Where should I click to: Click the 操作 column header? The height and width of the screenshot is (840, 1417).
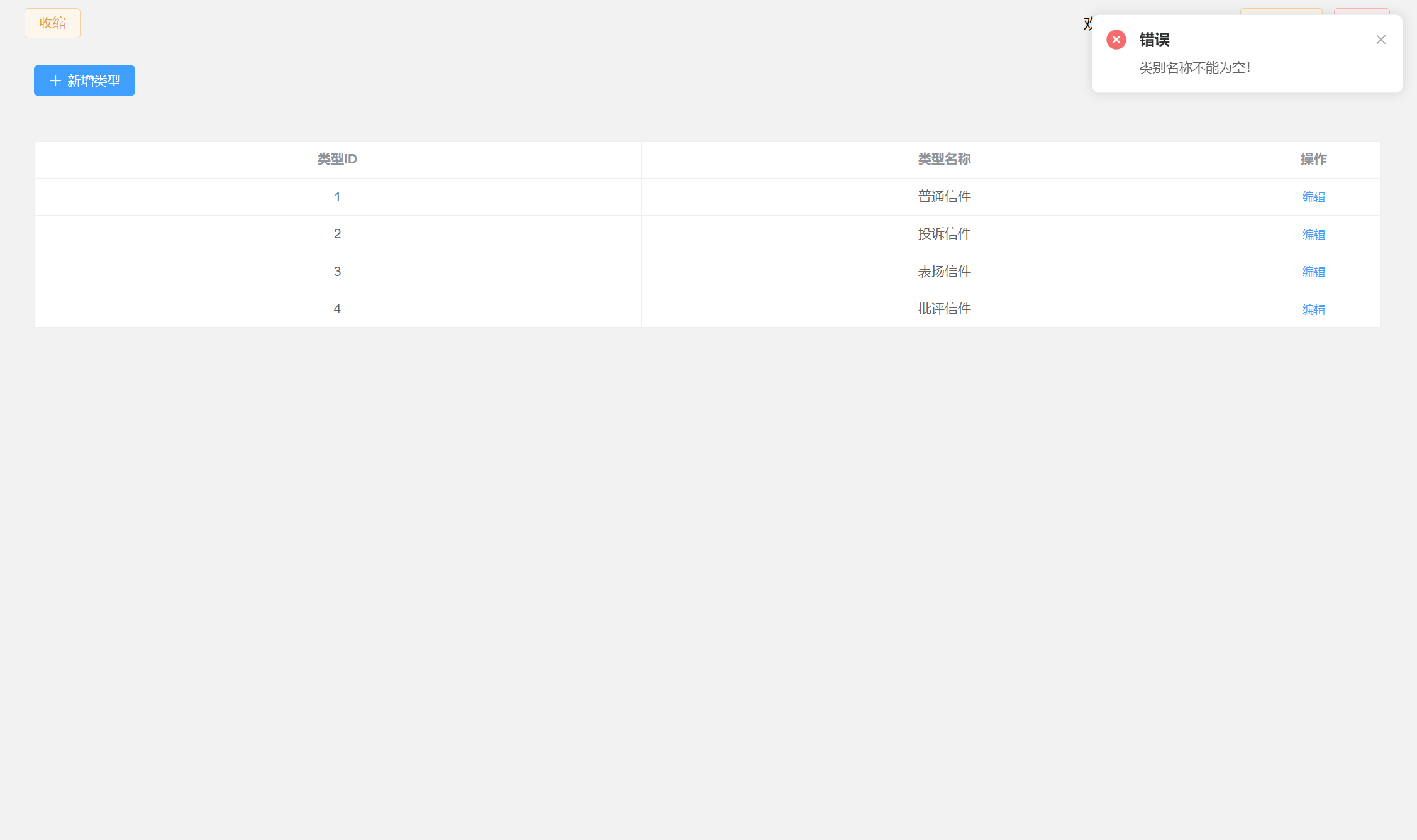[1313, 160]
